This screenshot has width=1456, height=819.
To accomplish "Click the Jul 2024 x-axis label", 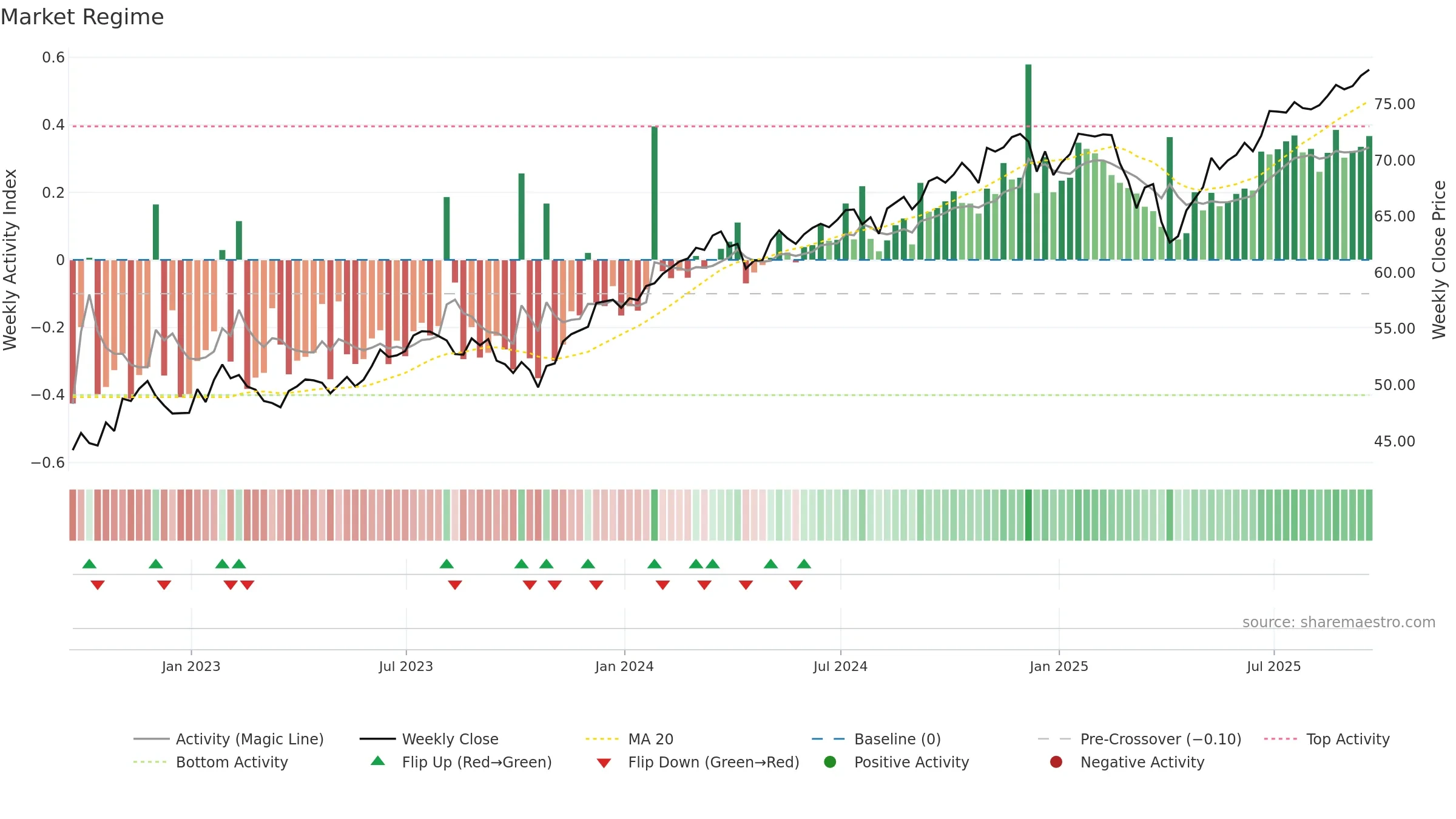I will (x=840, y=666).
